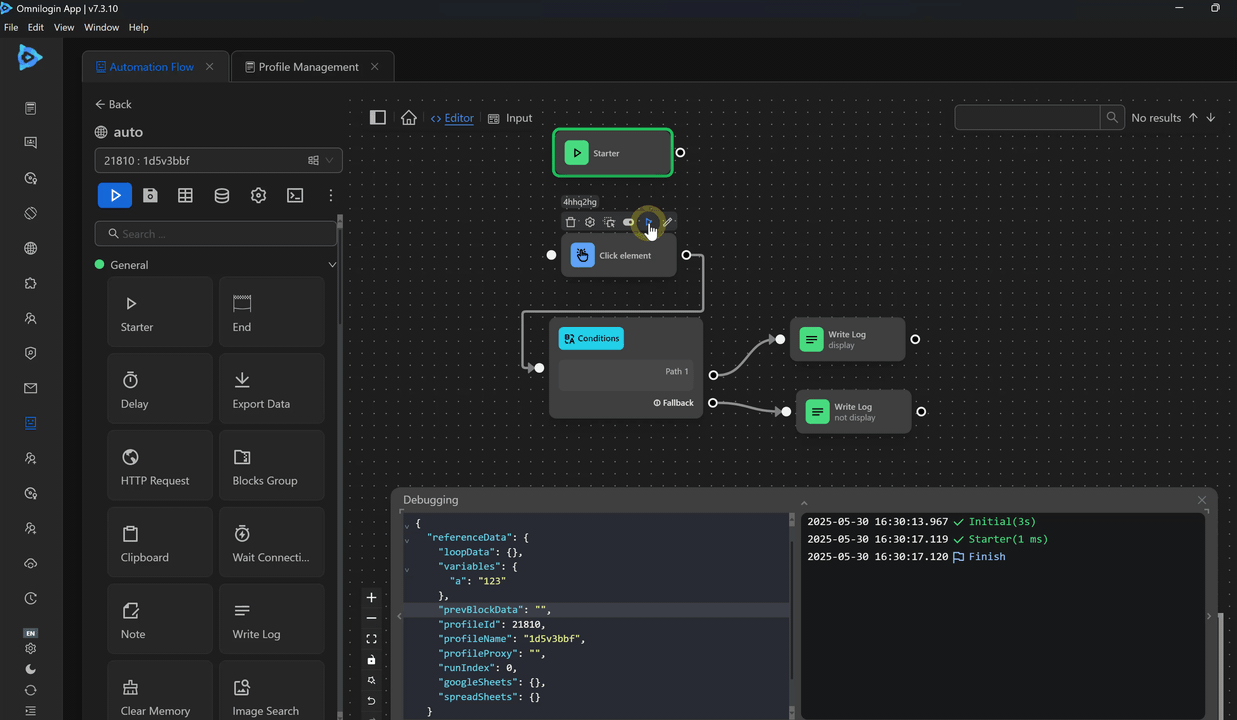Collapse the General blocks category
The image size is (1237, 720).
pos(332,265)
